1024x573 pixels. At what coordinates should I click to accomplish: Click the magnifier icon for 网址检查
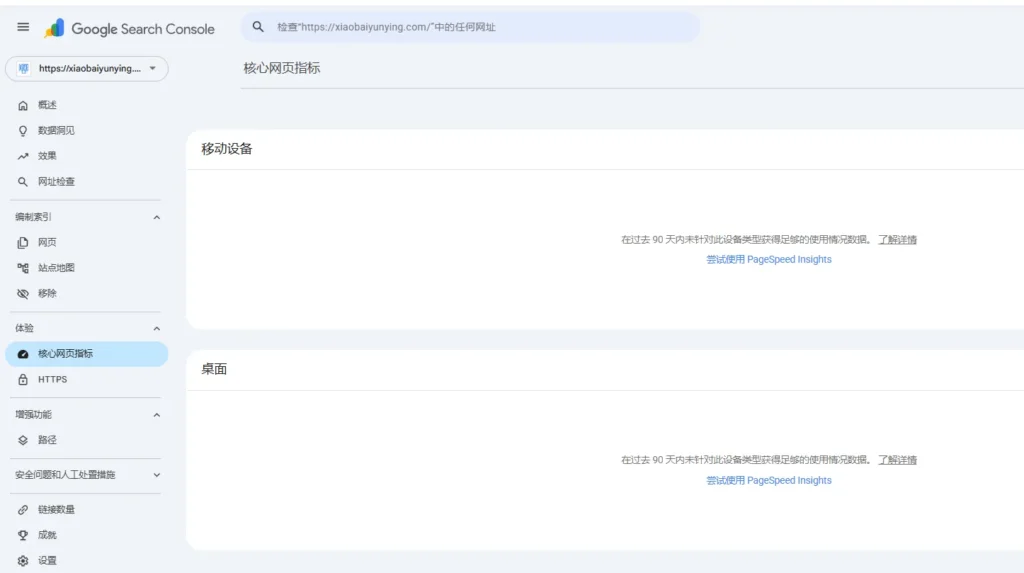23,182
